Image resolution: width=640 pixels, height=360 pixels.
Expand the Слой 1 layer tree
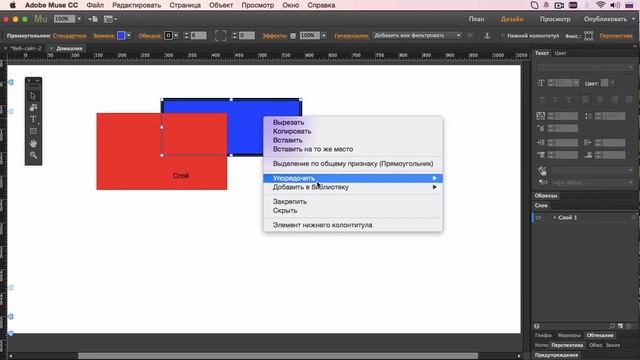(554, 218)
